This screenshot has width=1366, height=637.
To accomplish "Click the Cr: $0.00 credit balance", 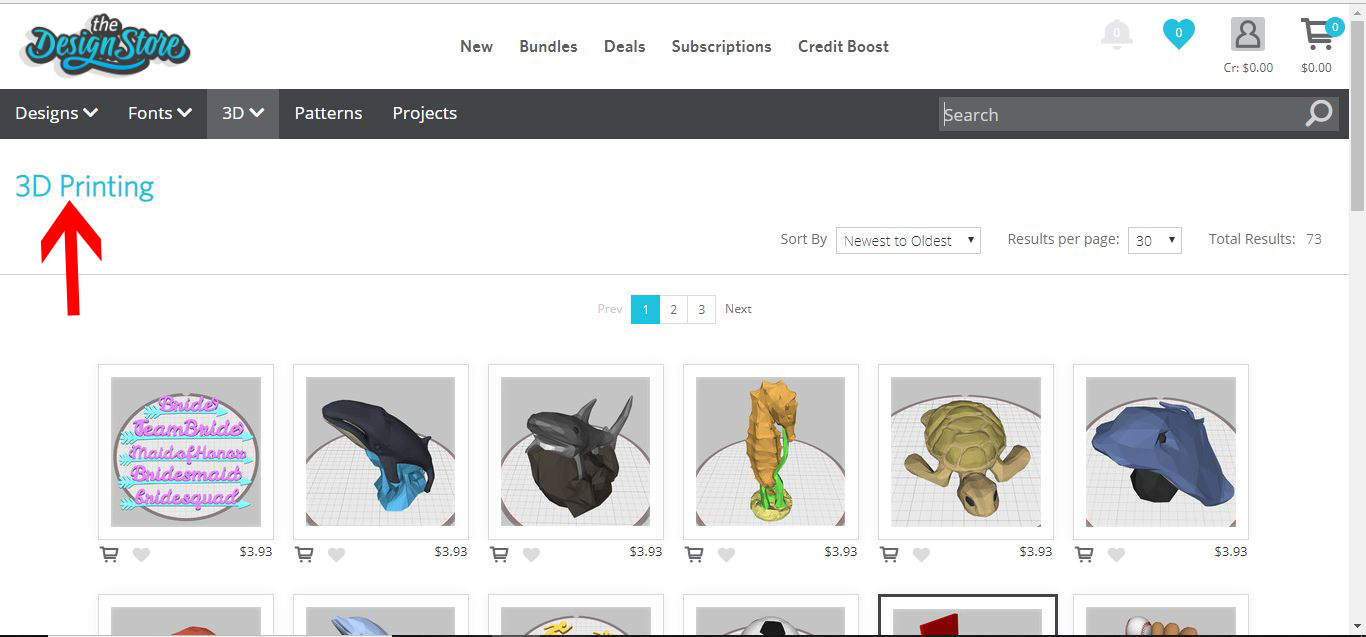I will click(x=1248, y=68).
